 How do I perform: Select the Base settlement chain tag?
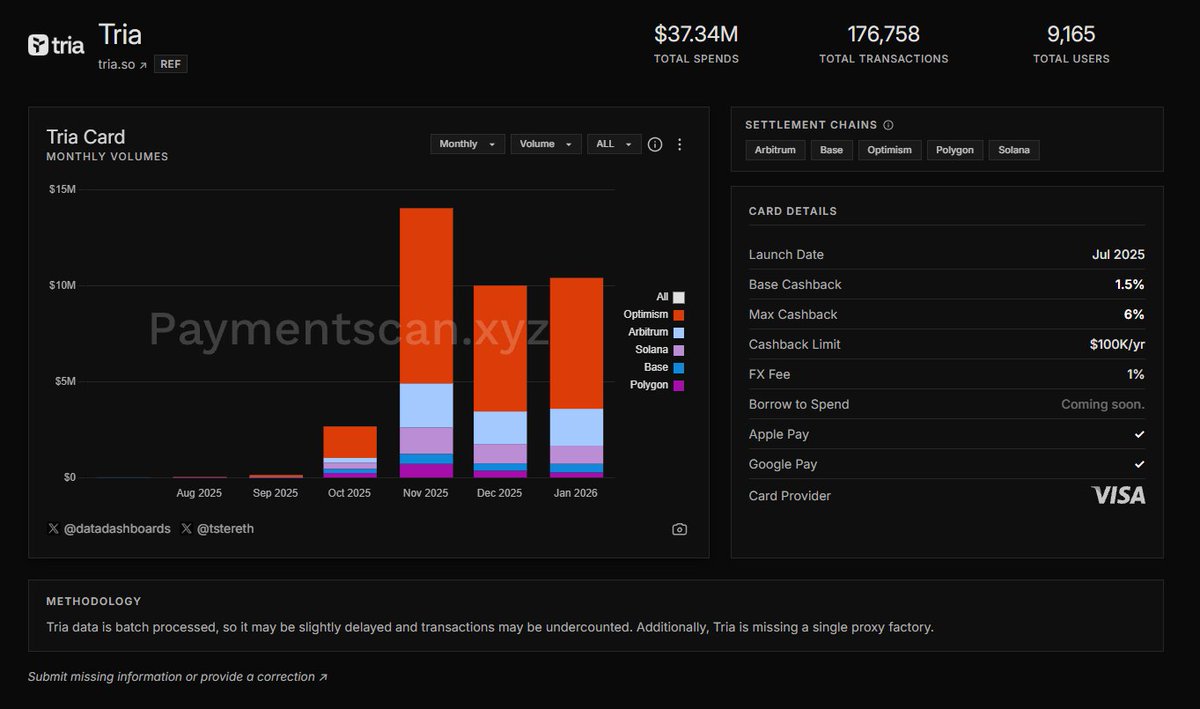click(x=831, y=150)
